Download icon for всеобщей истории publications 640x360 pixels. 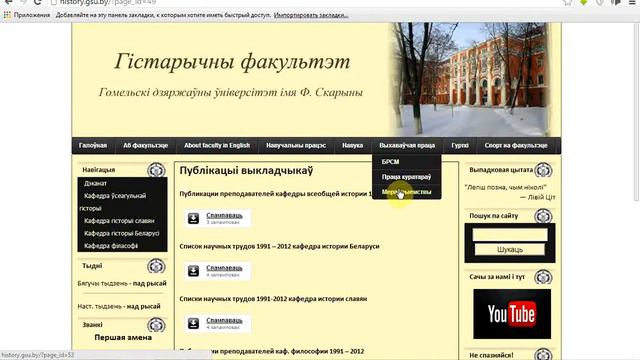pos(193,218)
